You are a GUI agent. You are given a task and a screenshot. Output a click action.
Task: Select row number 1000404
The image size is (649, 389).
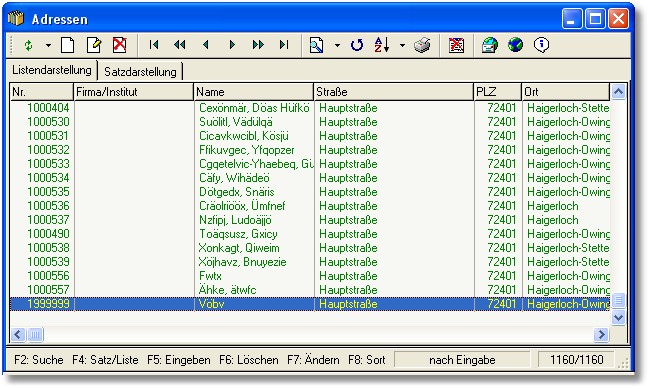coord(48,108)
